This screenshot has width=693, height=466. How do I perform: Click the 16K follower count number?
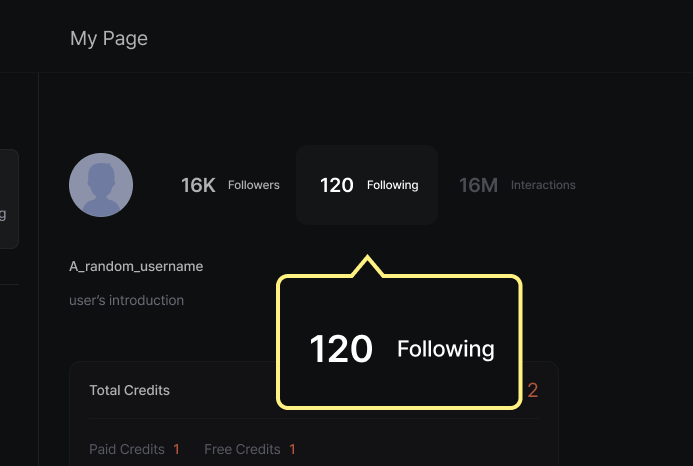[x=198, y=185]
